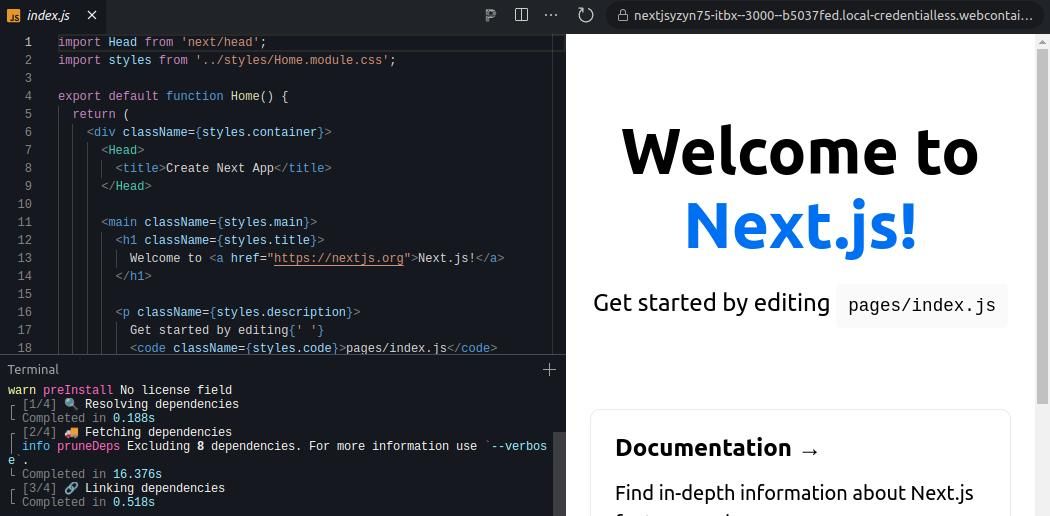This screenshot has width=1050, height=516.
Task: Click line number 16 in the gutter
Action: [x=25, y=312]
